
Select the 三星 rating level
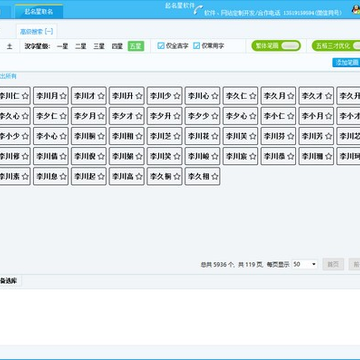(x=99, y=46)
